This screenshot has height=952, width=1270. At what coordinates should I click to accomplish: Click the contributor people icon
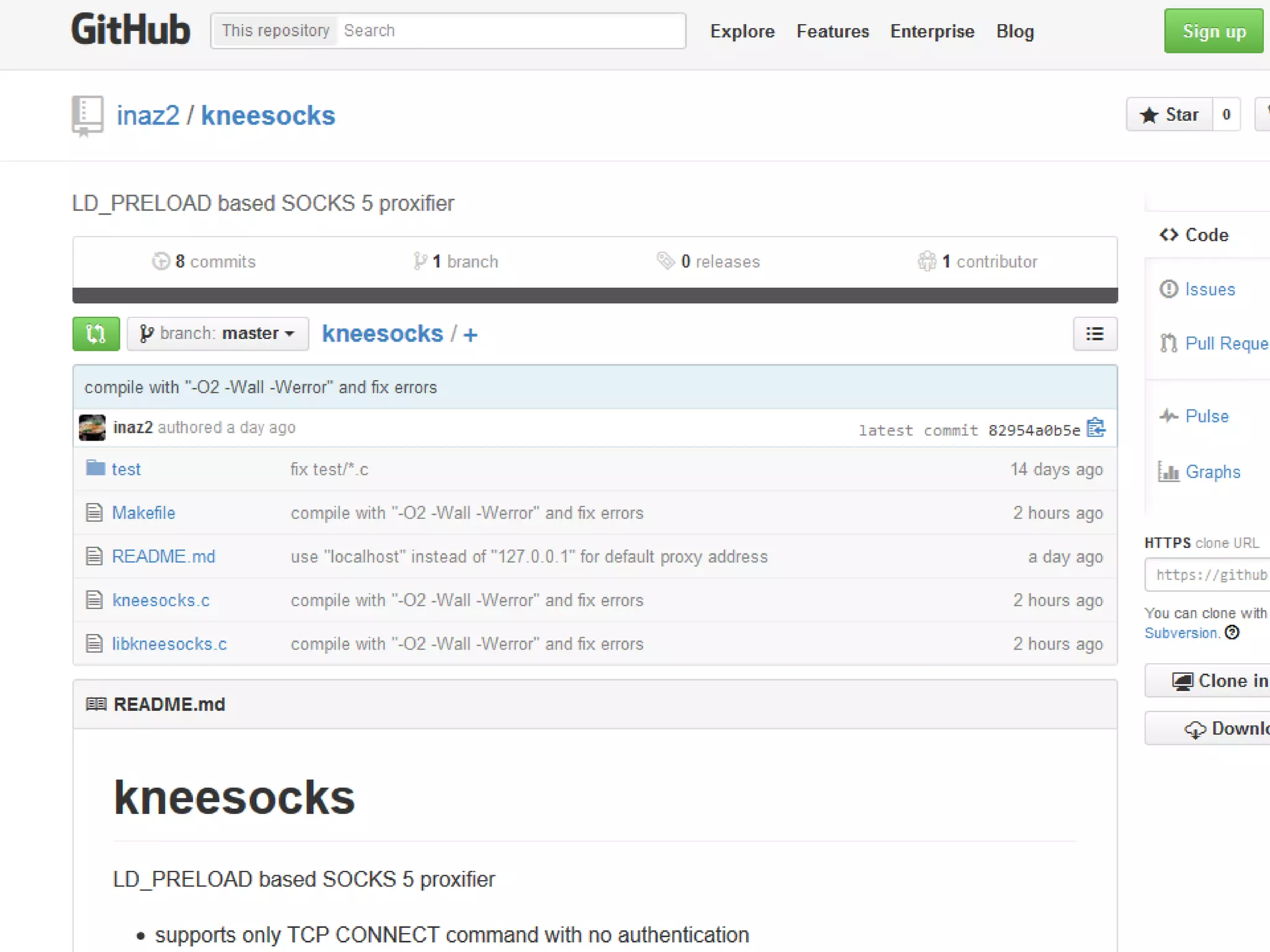[x=927, y=261]
